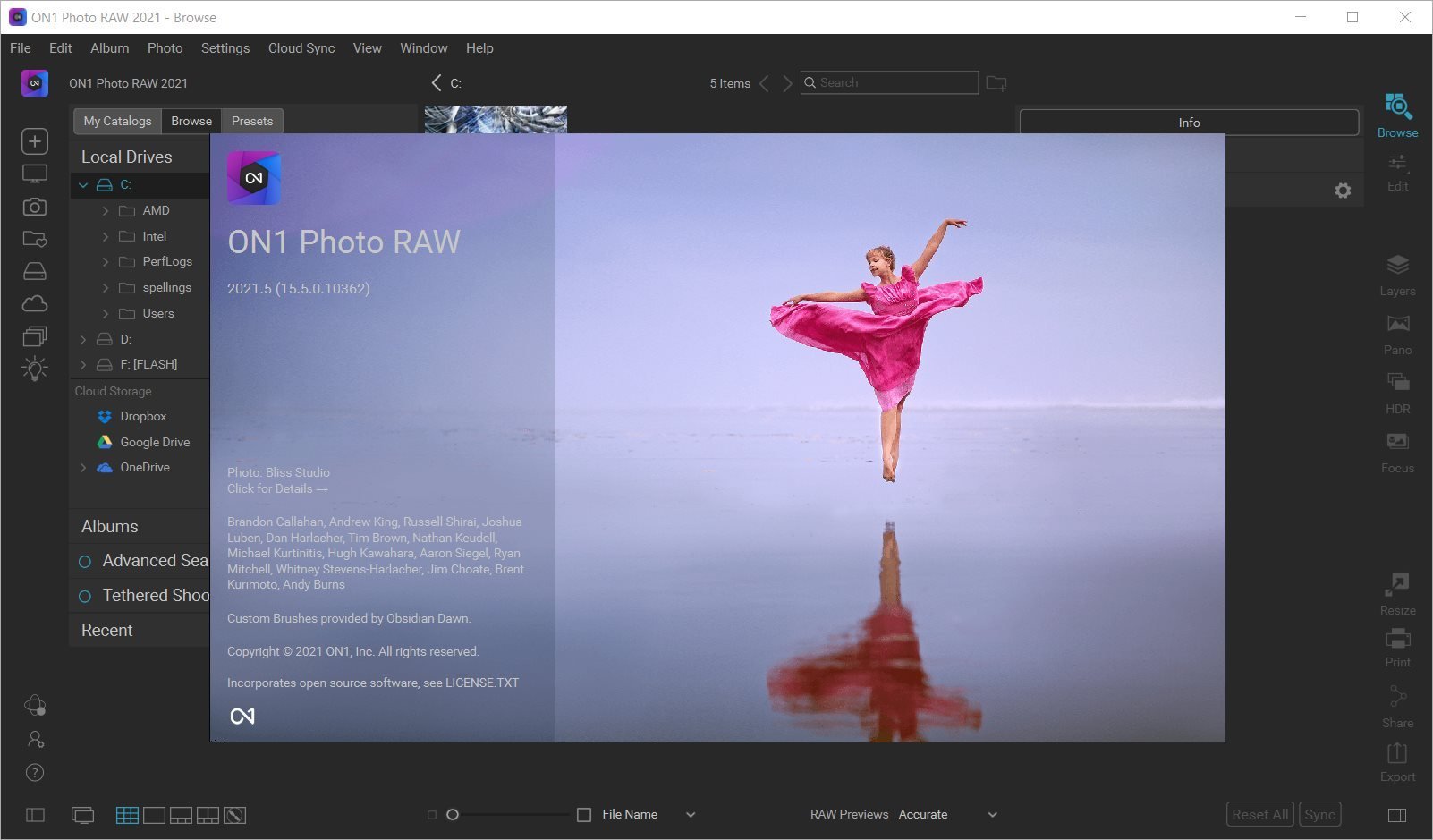Select grid view mode icon
This screenshot has height=840, width=1433.
pyautogui.click(x=127, y=815)
